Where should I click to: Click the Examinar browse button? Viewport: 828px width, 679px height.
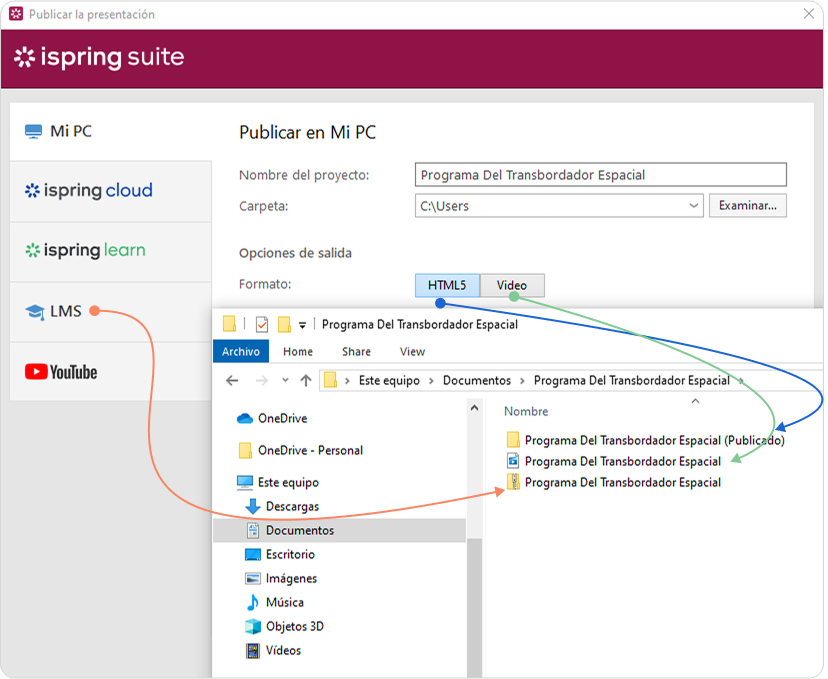tap(747, 206)
